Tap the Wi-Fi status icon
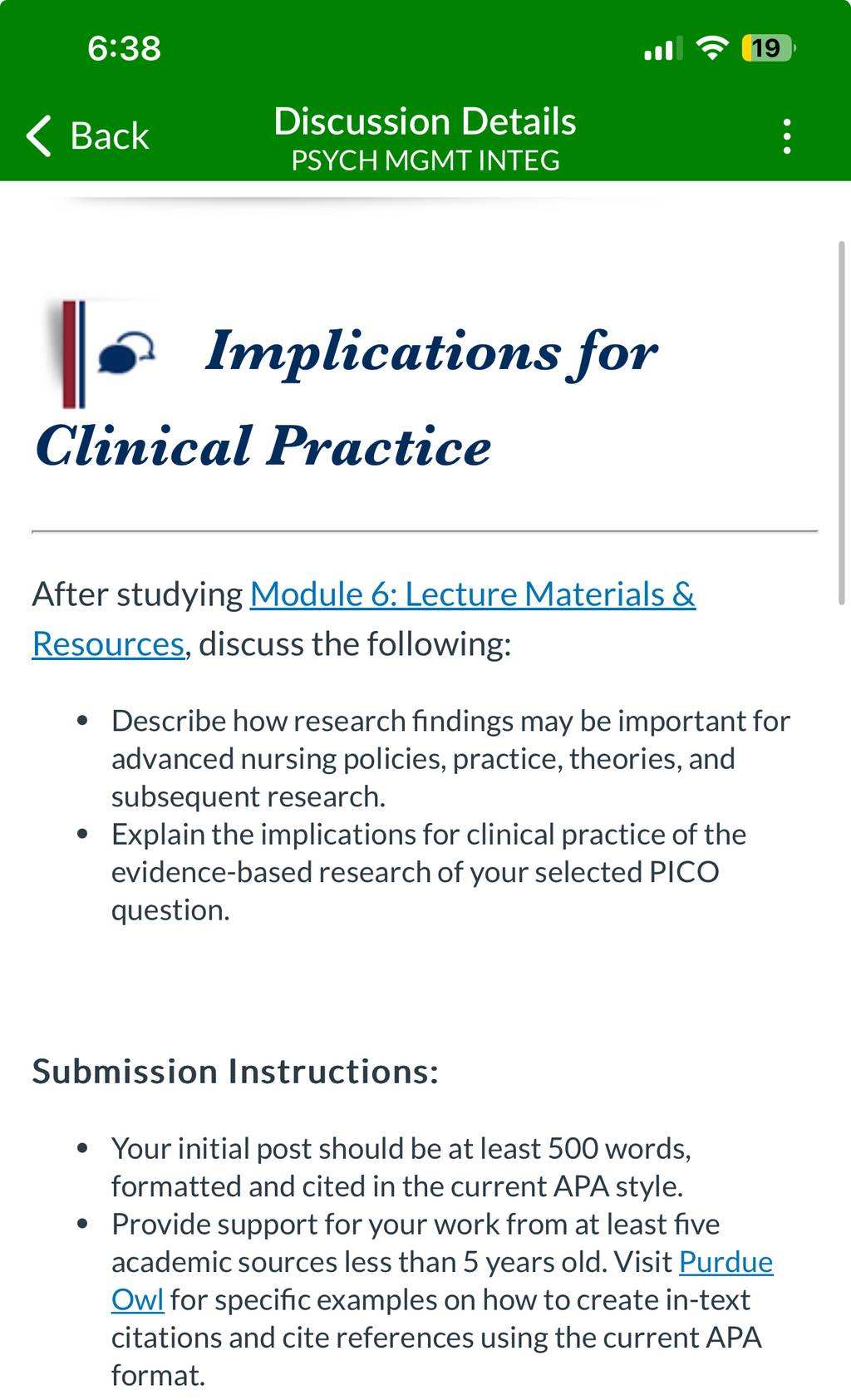This screenshot has width=851, height=1400. (x=711, y=48)
